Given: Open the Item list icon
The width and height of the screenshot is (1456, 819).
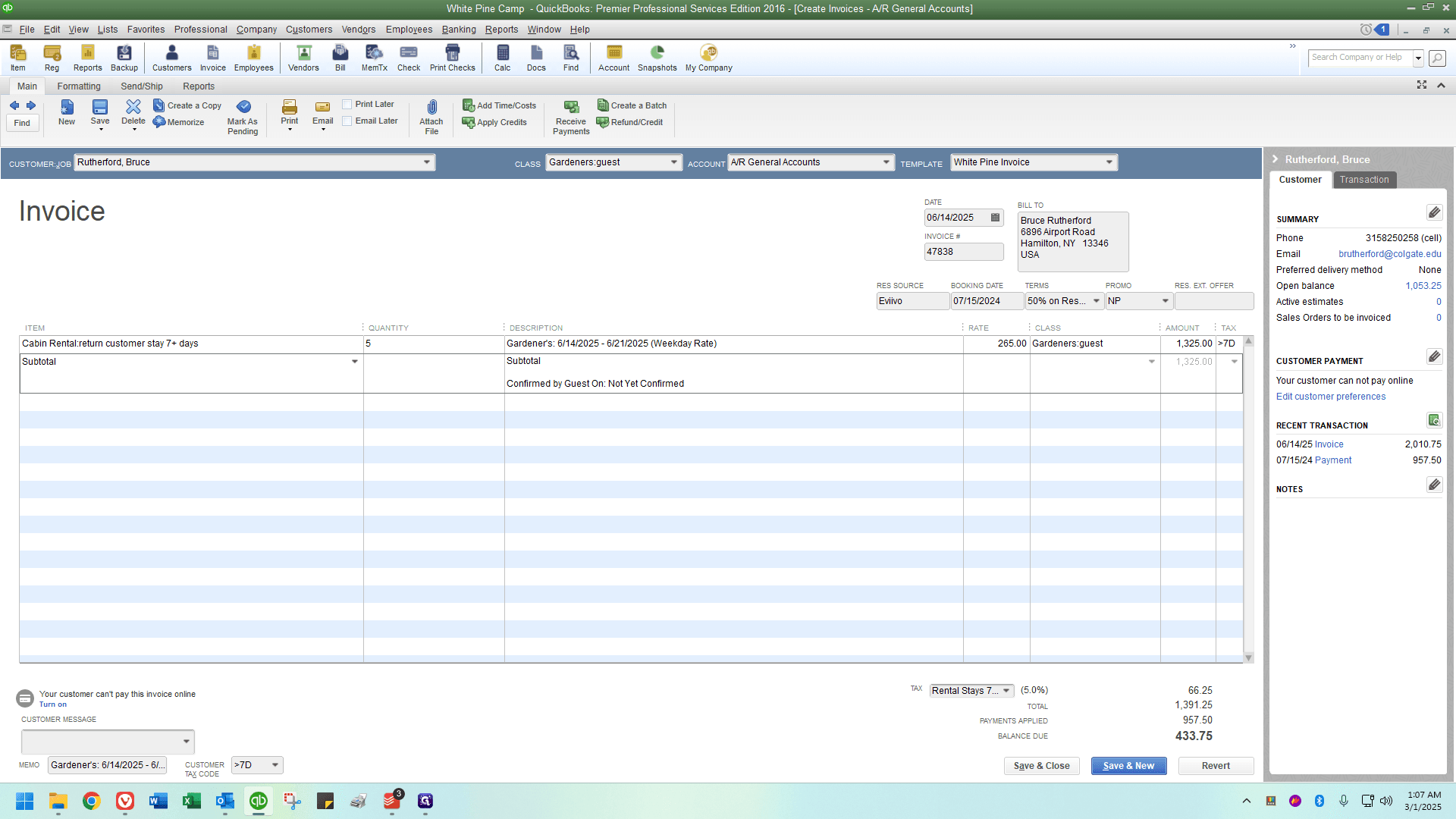Looking at the screenshot, I should (x=17, y=58).
